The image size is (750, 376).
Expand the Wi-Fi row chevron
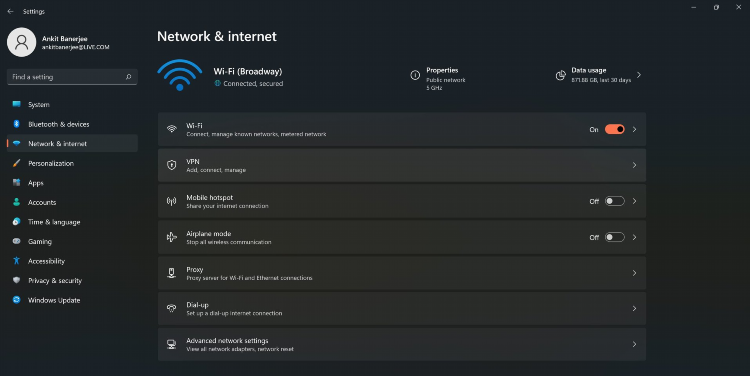point(635,129)
